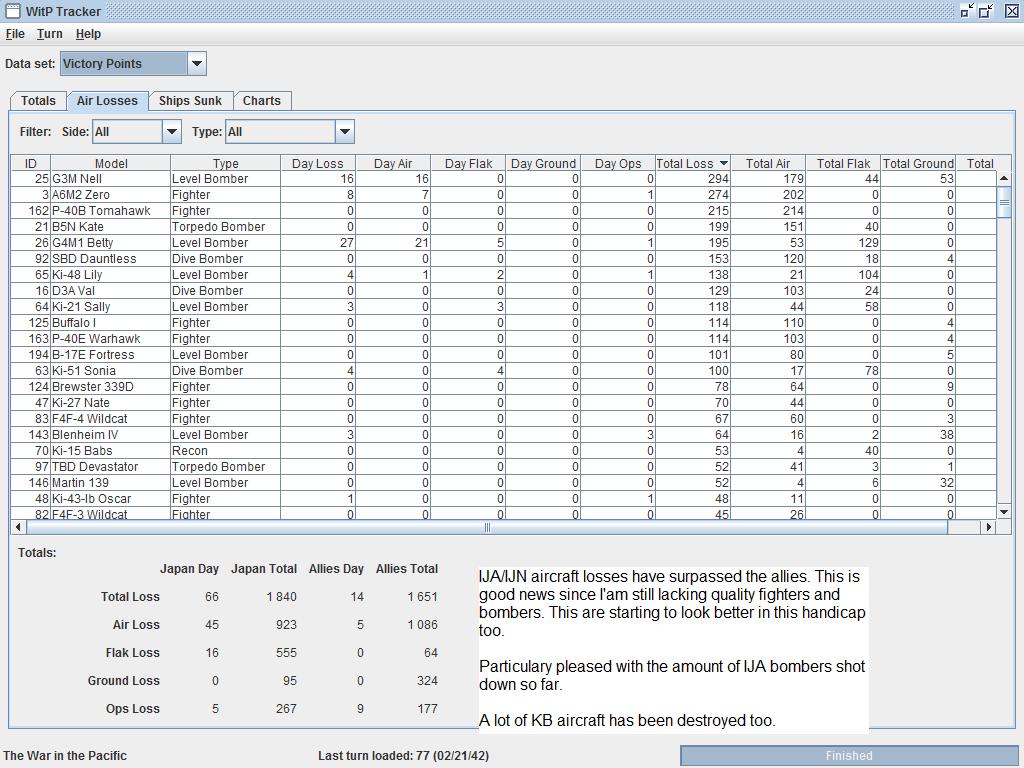
Task: Sort table by Day Ops column
Action: click(618, 163)
